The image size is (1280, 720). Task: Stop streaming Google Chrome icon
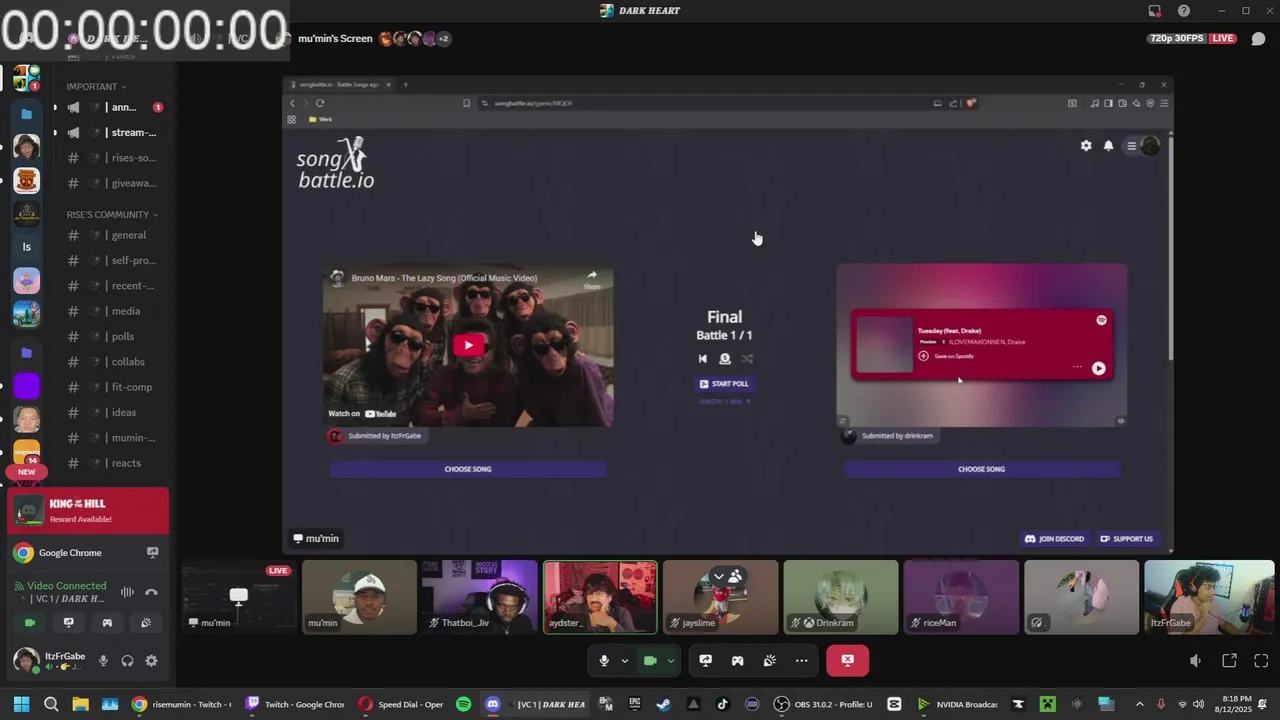tap(152, 552)
